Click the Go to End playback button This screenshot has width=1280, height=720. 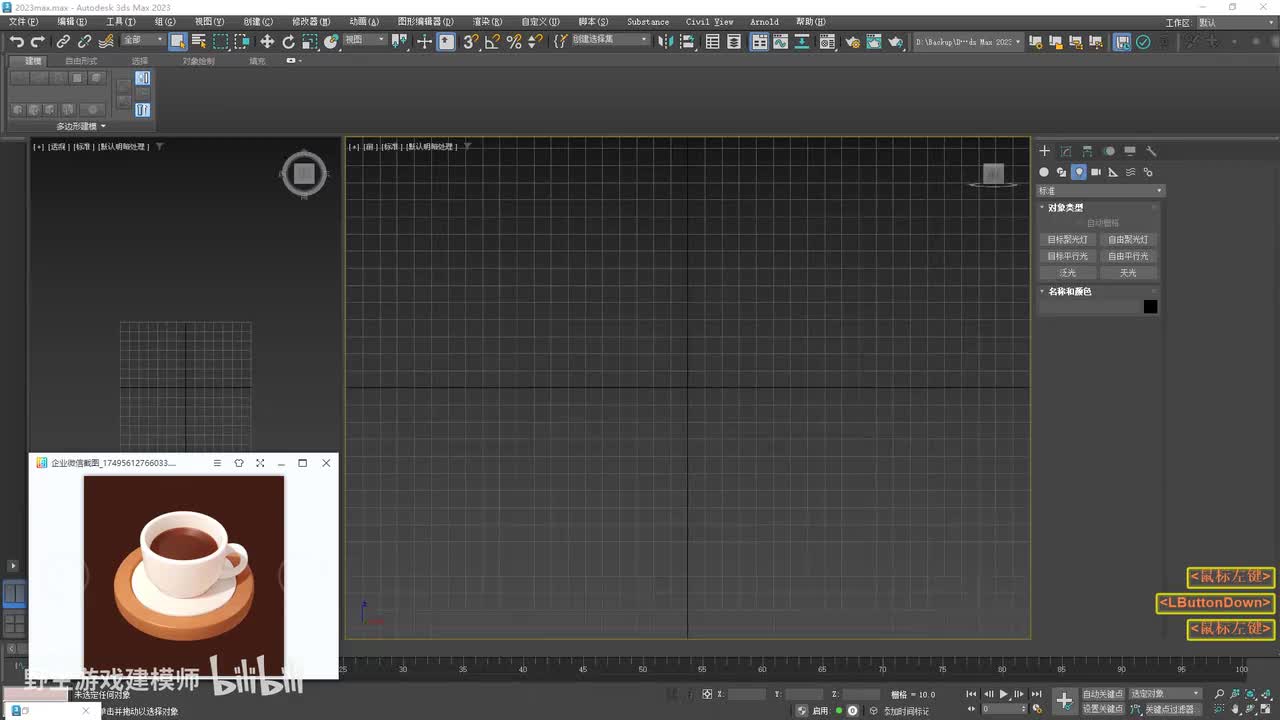coord(1036,694)
